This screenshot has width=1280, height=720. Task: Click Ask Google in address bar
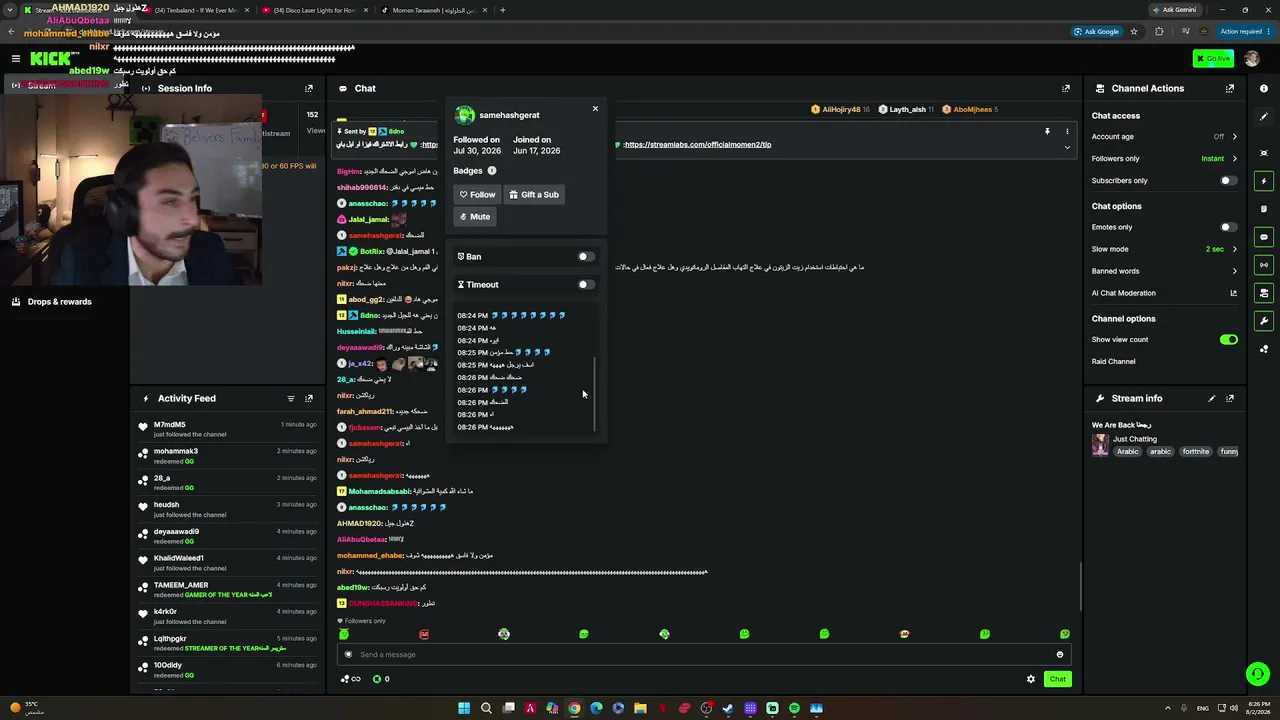click(1097, 31)
